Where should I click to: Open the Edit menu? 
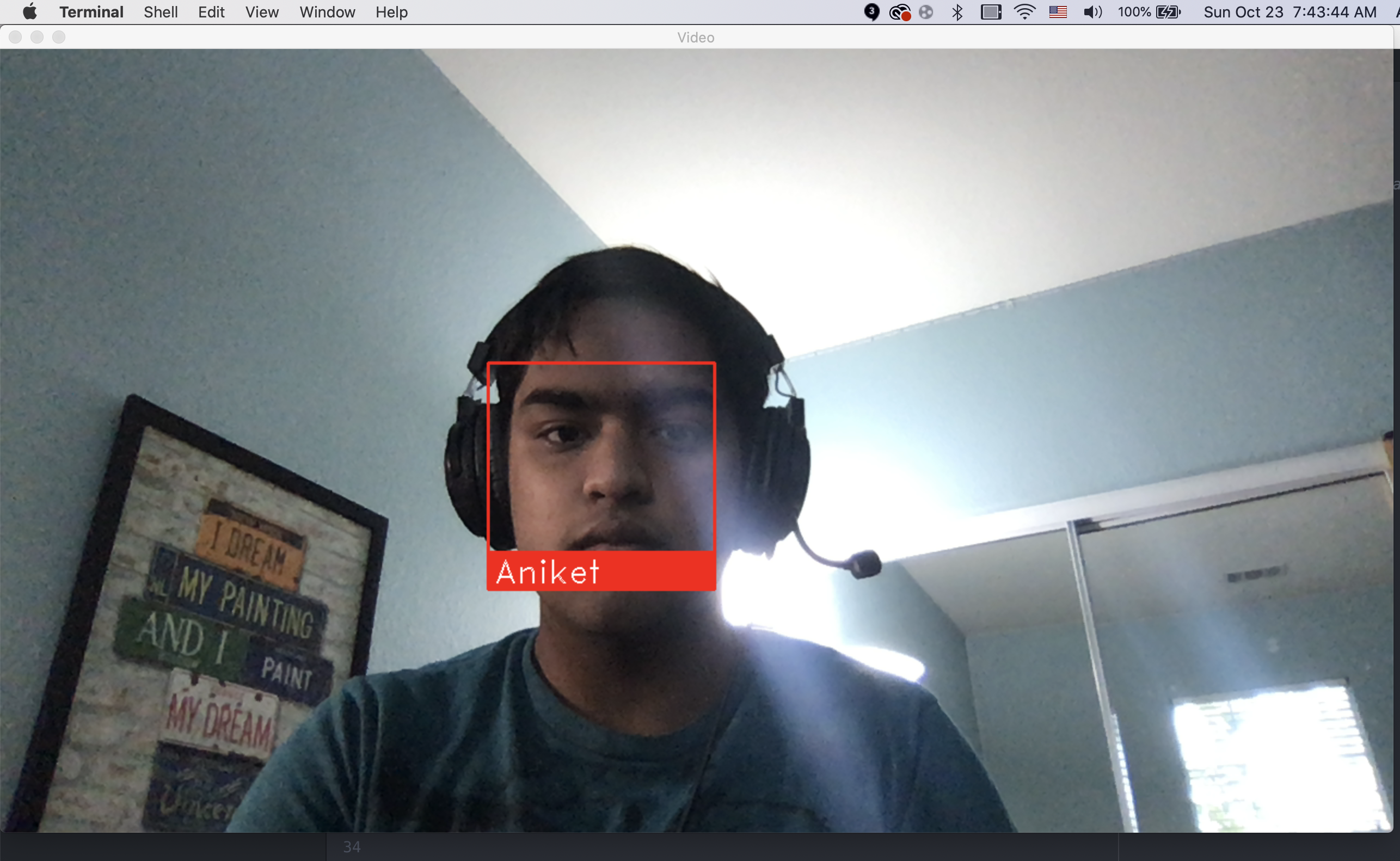coord(211,12)
